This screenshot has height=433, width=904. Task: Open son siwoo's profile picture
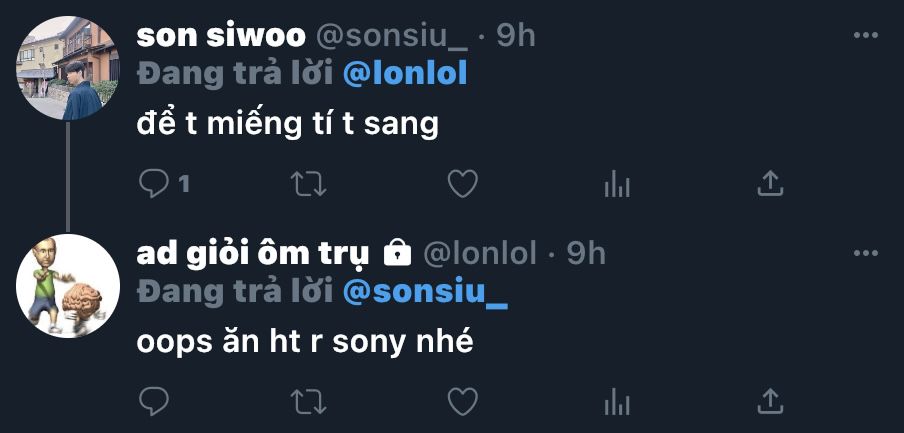[67, 68]
